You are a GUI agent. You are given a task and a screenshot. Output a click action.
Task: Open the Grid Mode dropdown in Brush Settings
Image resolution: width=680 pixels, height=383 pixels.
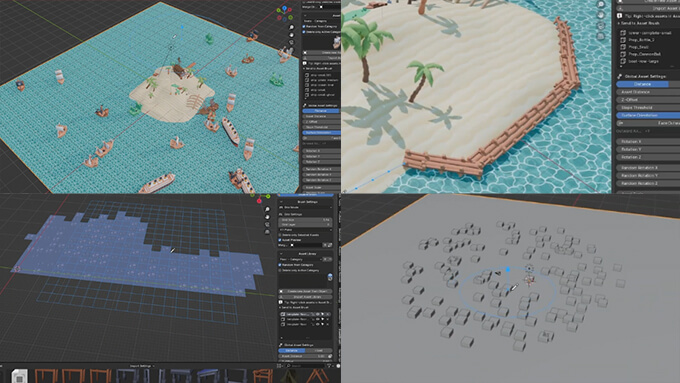point(305,207)
